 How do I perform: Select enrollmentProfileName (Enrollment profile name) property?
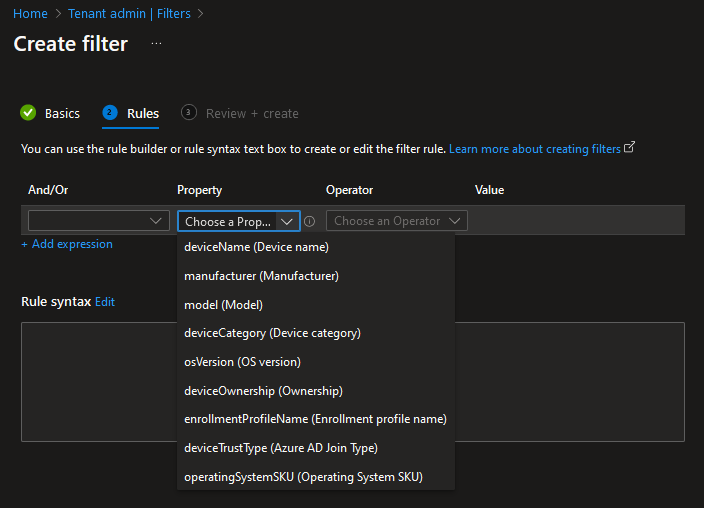(316, 419)
